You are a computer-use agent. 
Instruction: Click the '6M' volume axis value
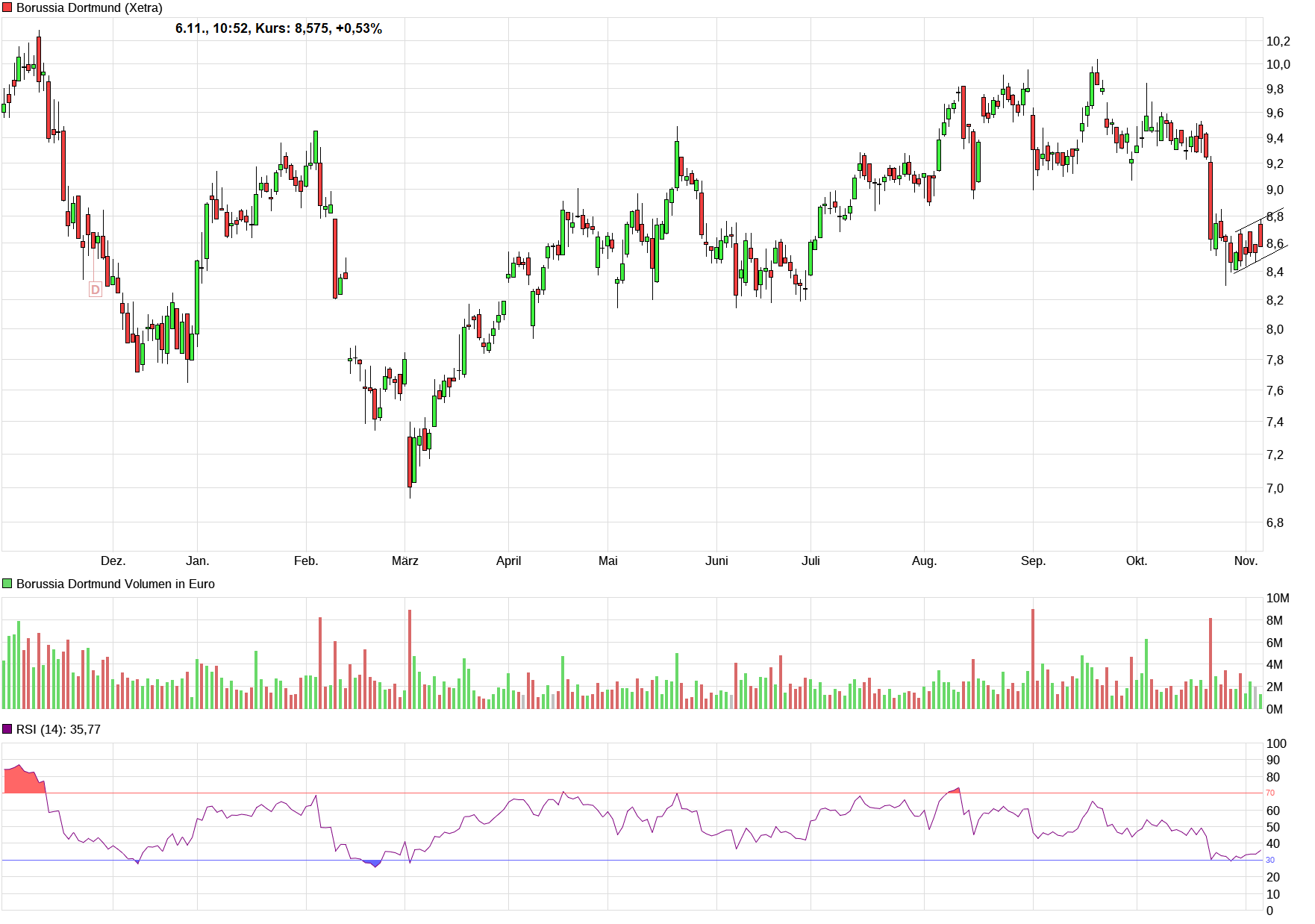coord(1275,643)
